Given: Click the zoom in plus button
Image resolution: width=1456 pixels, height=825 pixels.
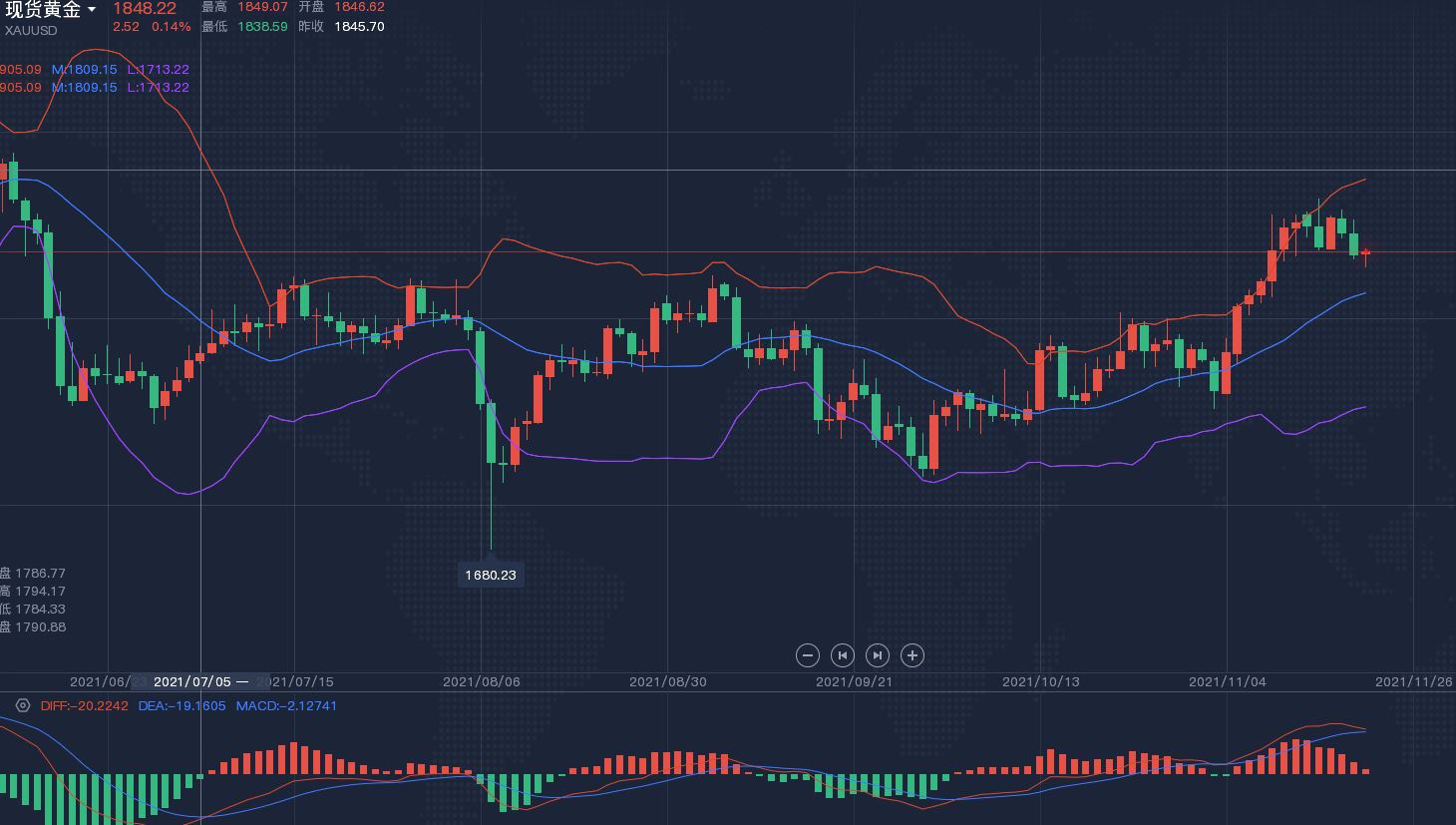Looking at the screenshot, I should pos(912,655).
